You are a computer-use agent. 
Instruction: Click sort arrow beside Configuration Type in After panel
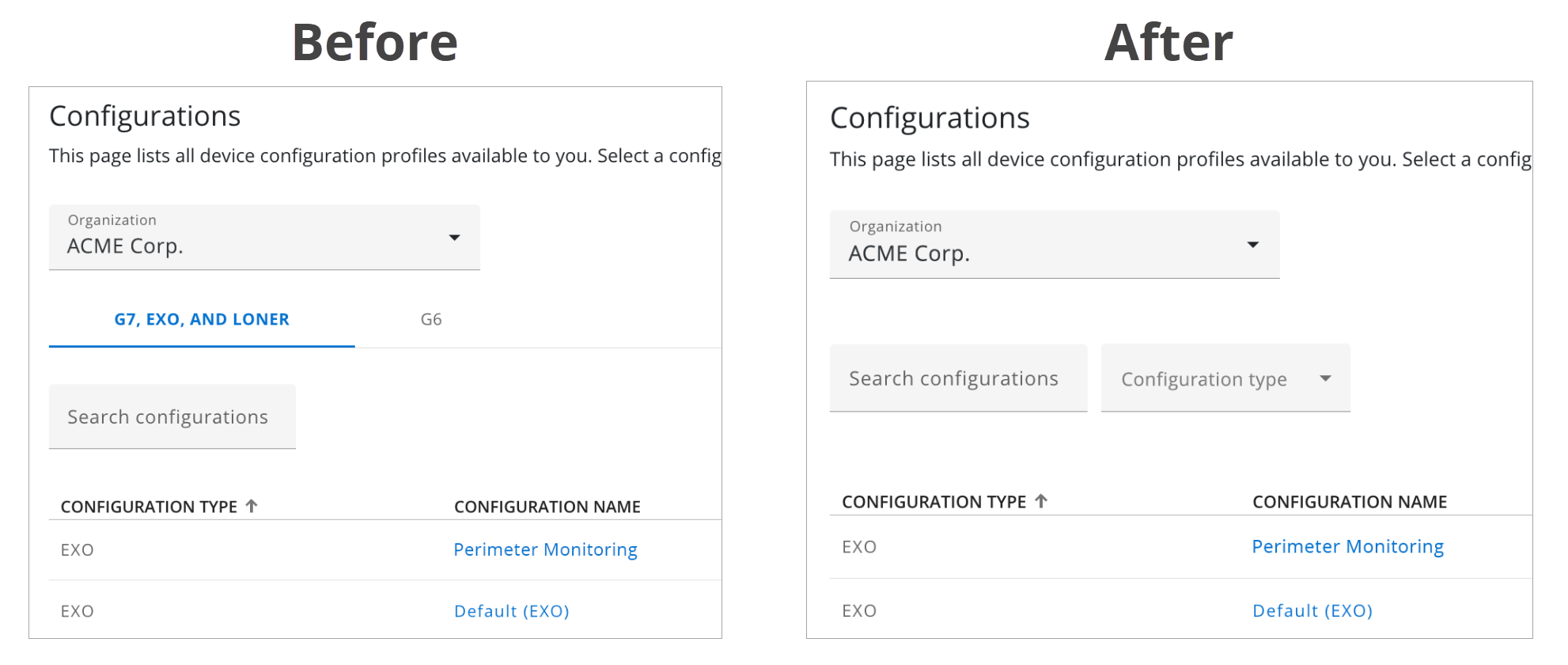(1041, 501)
